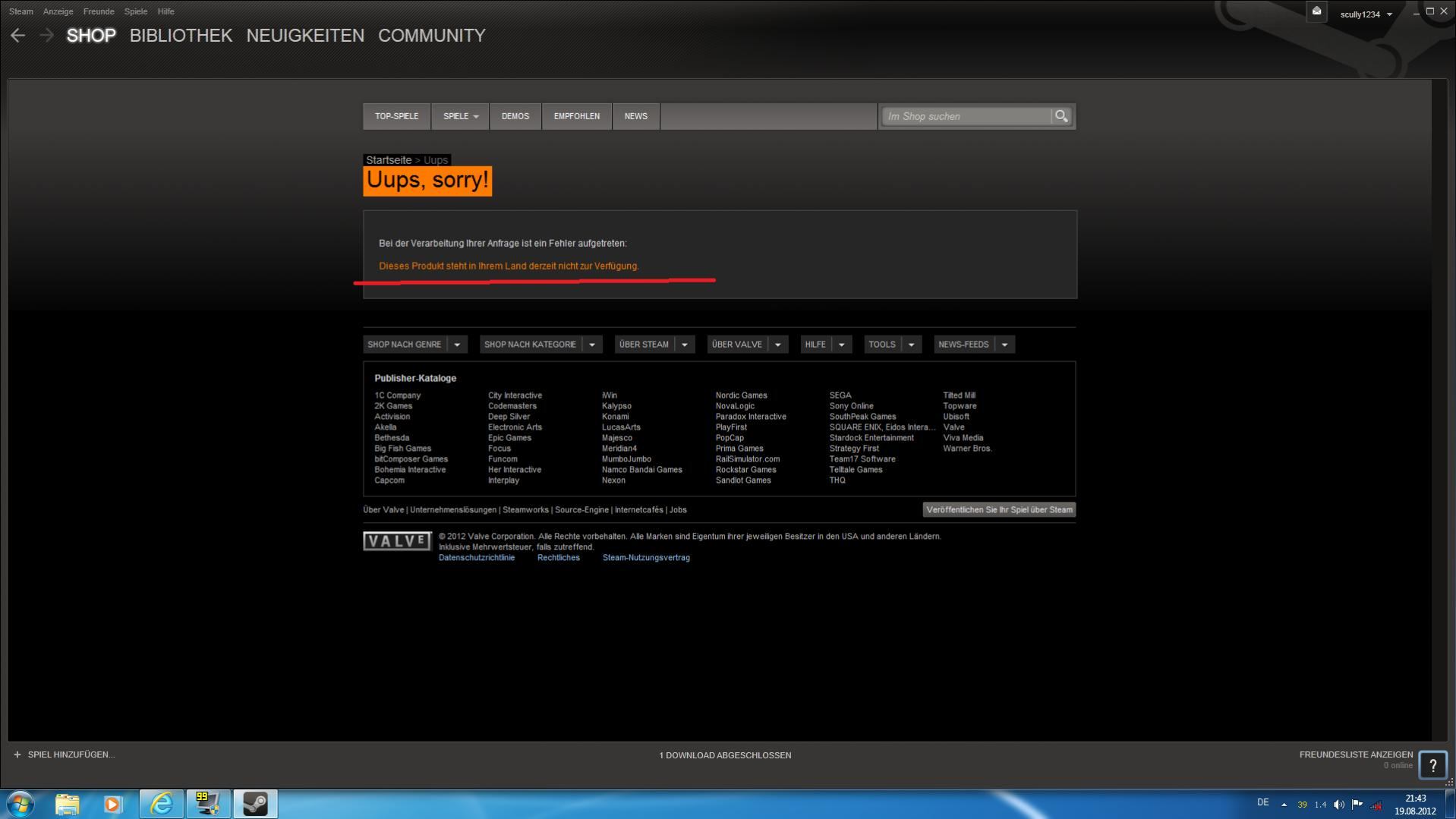Select the SHOP tab
The height and width of the screenshot is (819, 1456).
coord(91,36)
